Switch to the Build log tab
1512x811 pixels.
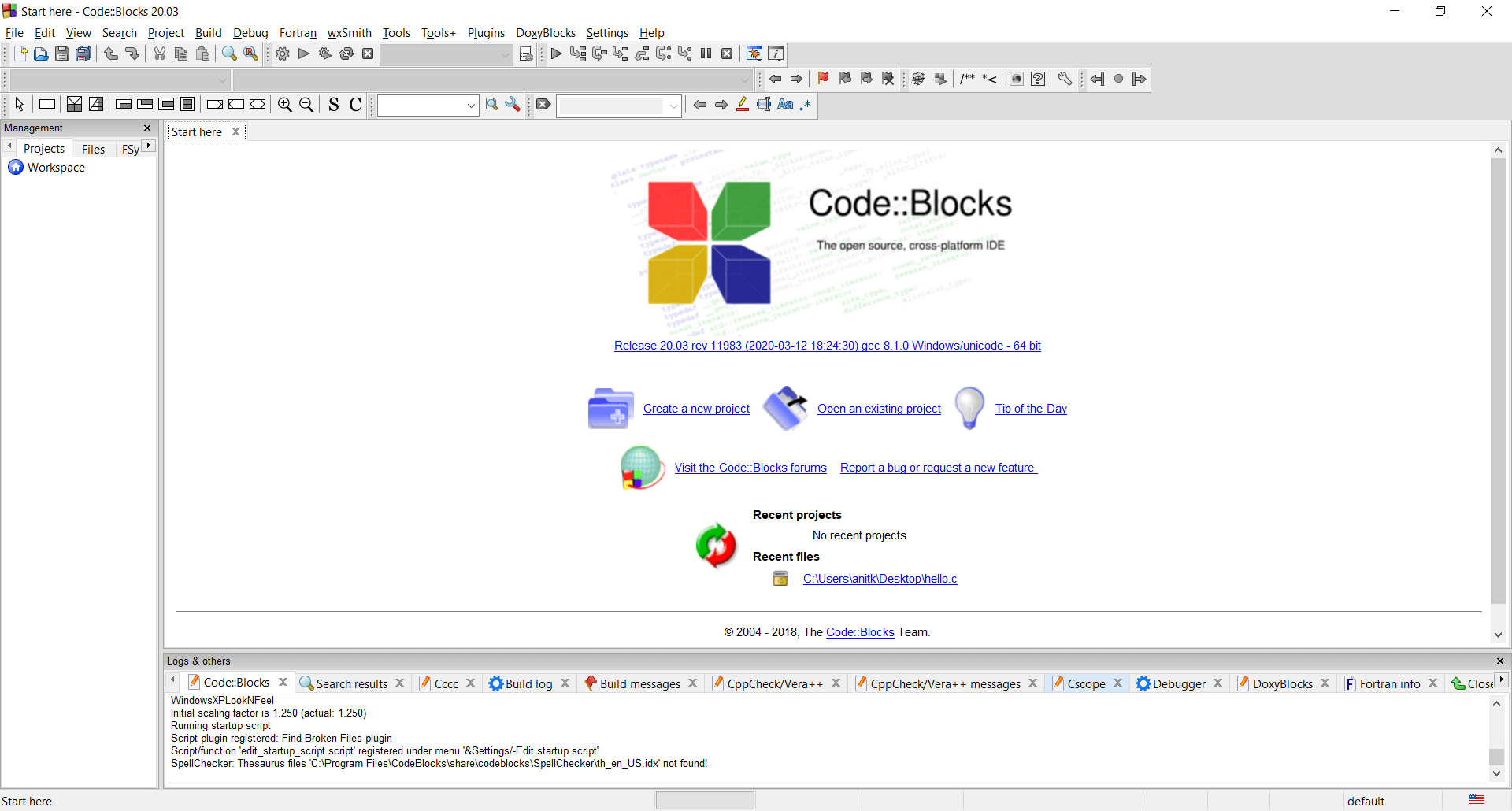point(528,683)
